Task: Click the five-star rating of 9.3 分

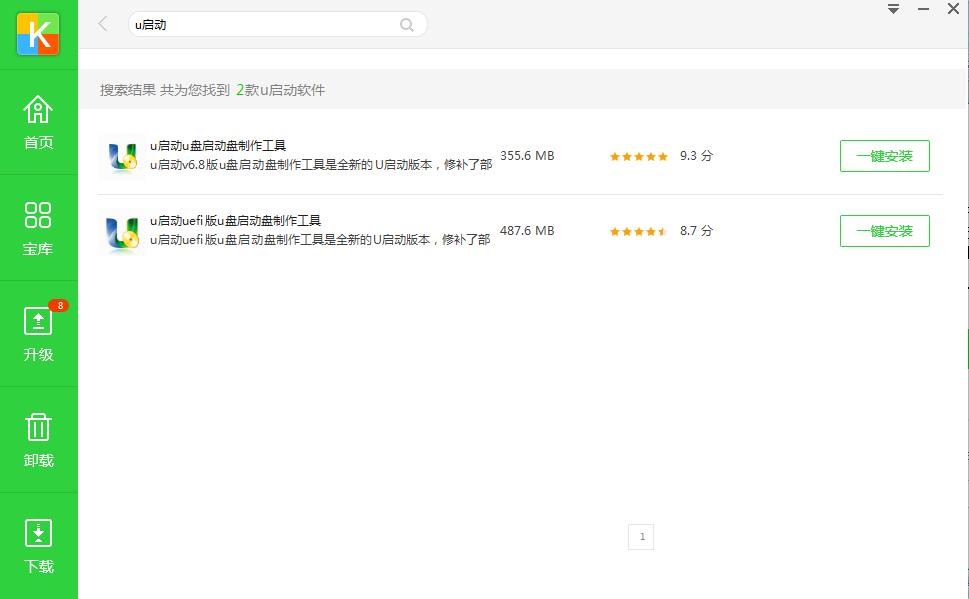Action: click(638, 156)
